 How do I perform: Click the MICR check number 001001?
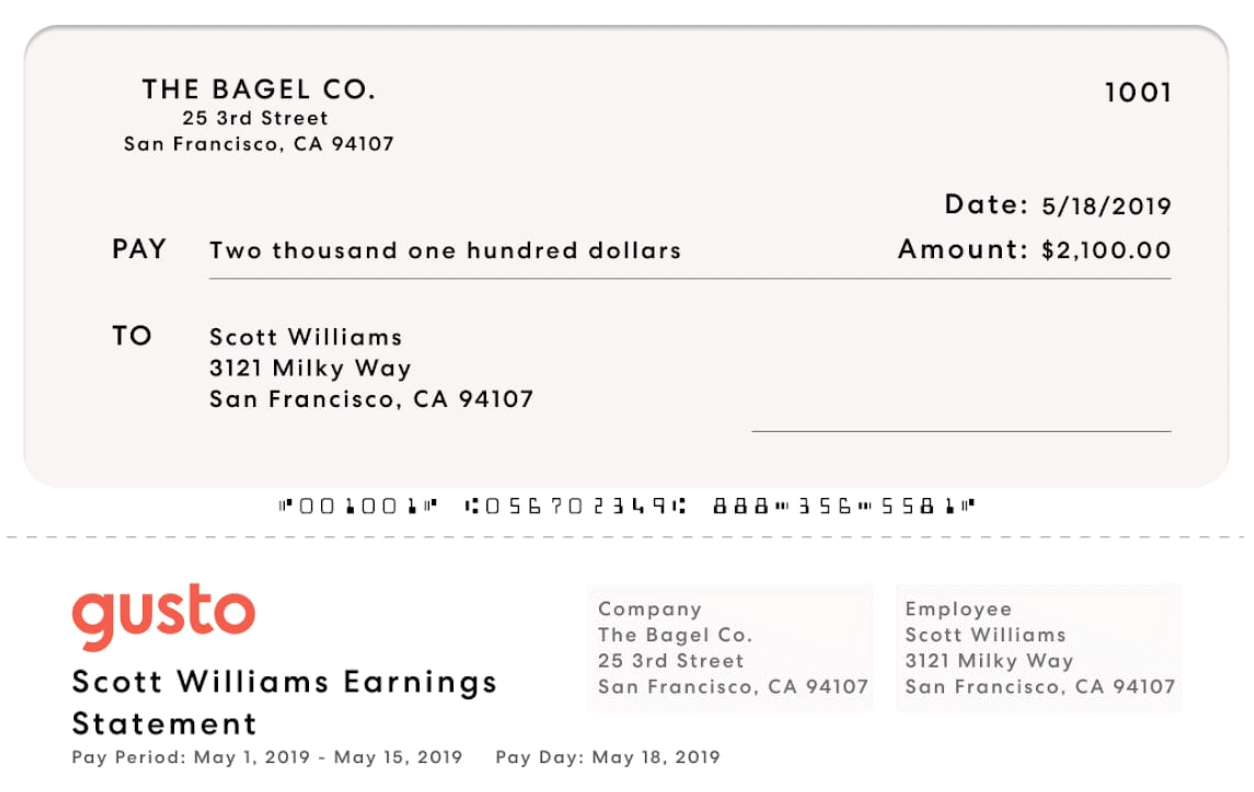(x=358, y=506)
